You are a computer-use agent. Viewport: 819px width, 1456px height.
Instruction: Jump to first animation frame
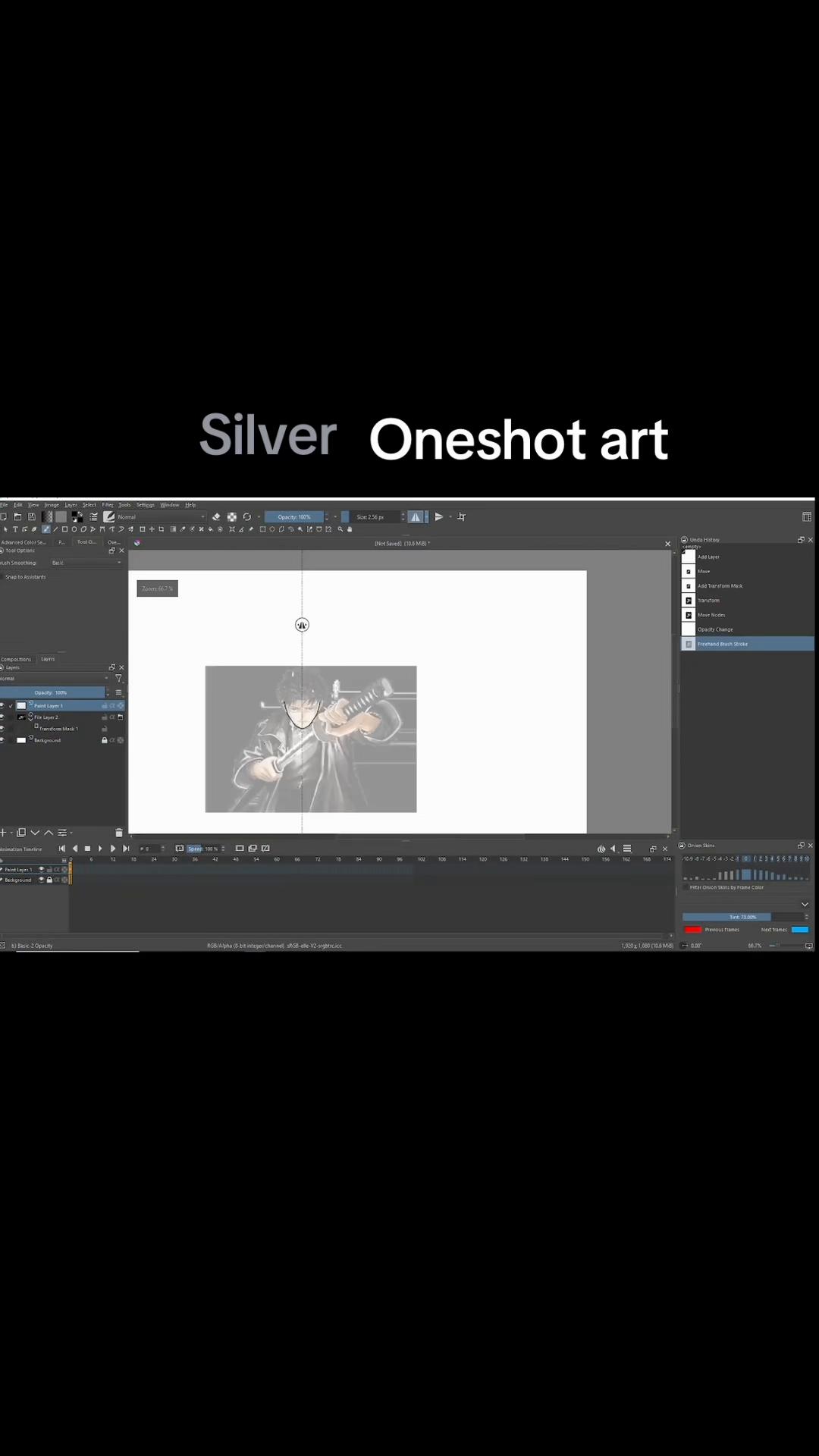62,849
